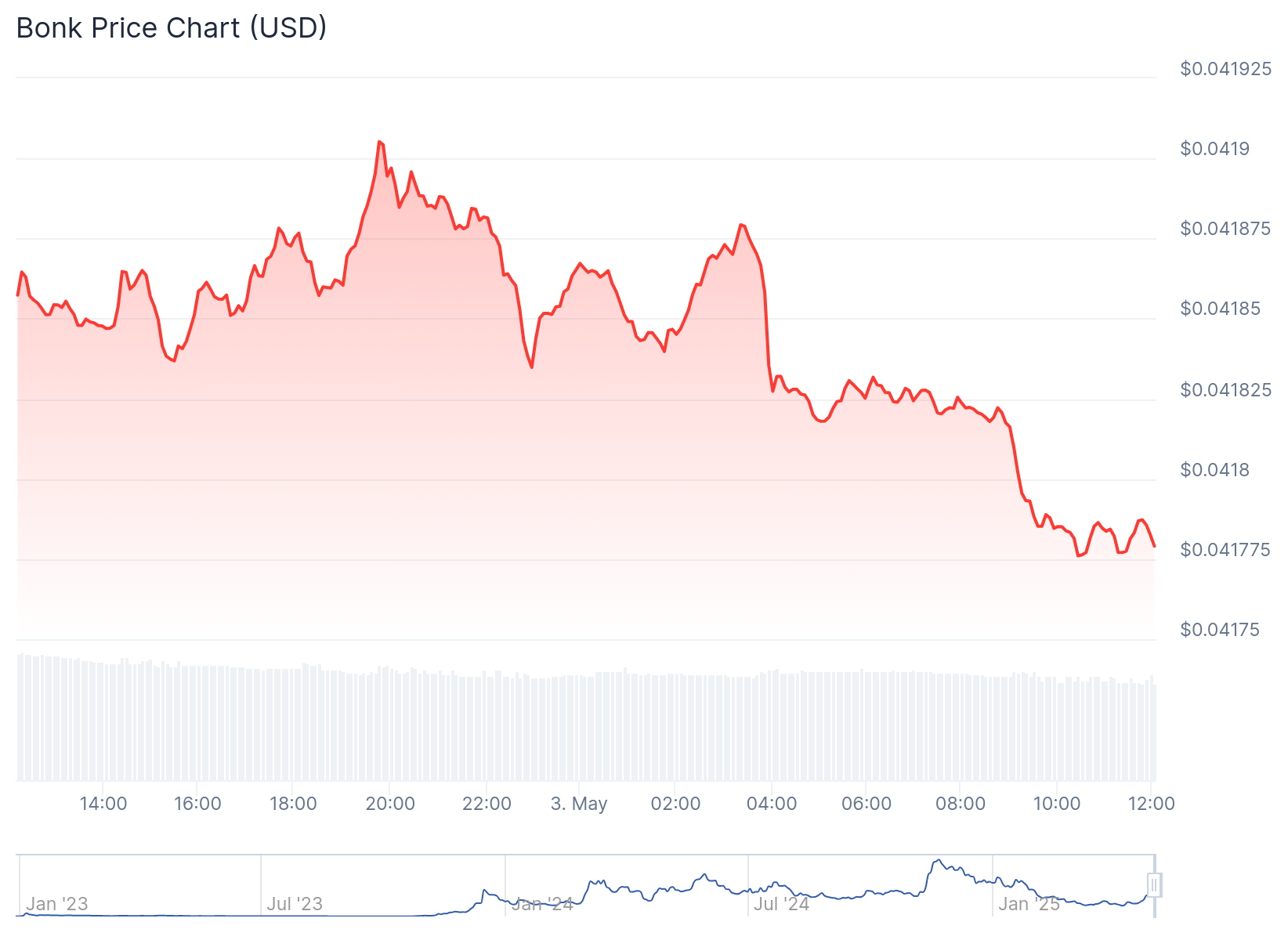Click the 22:00 time axis label
The height and width of the screenshot is (940, 1288).
pos(487,804)
